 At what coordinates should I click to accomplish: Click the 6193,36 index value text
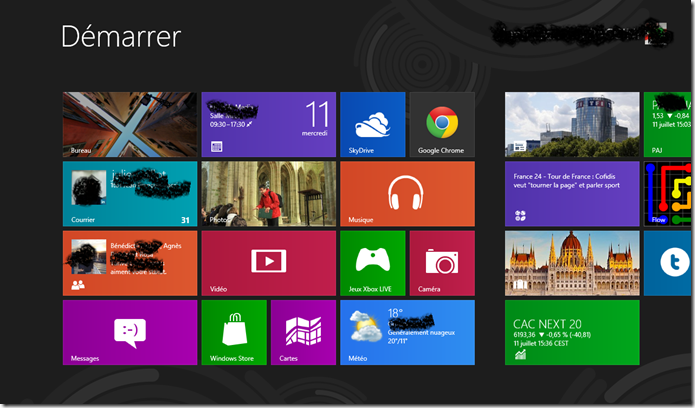524,335
